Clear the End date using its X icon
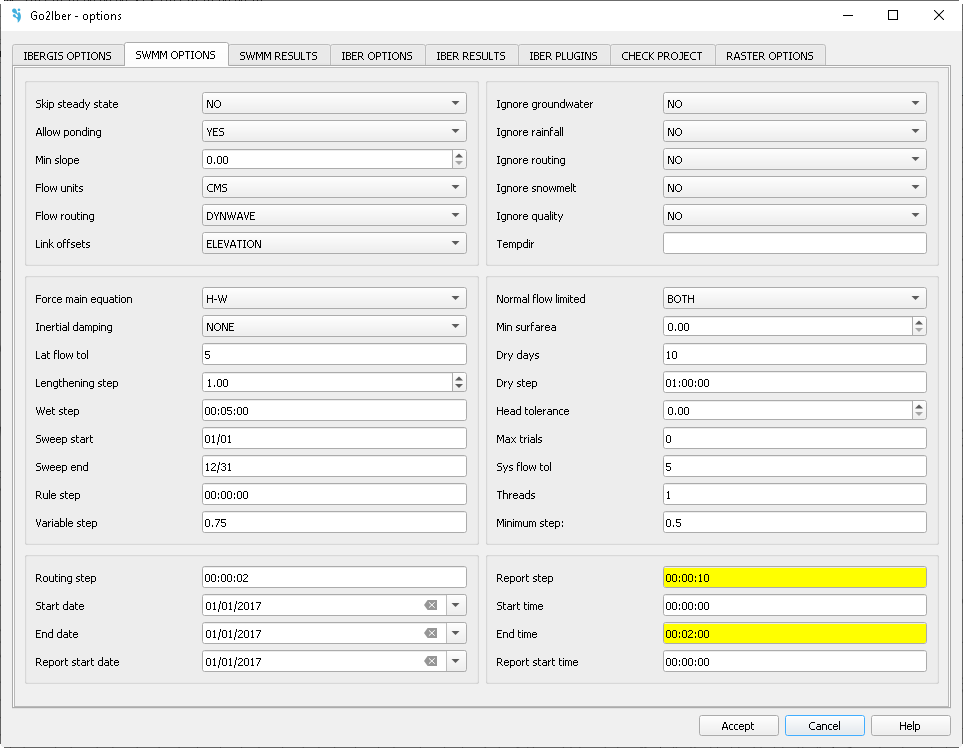The image size is (963, 748). click(431, 634)
